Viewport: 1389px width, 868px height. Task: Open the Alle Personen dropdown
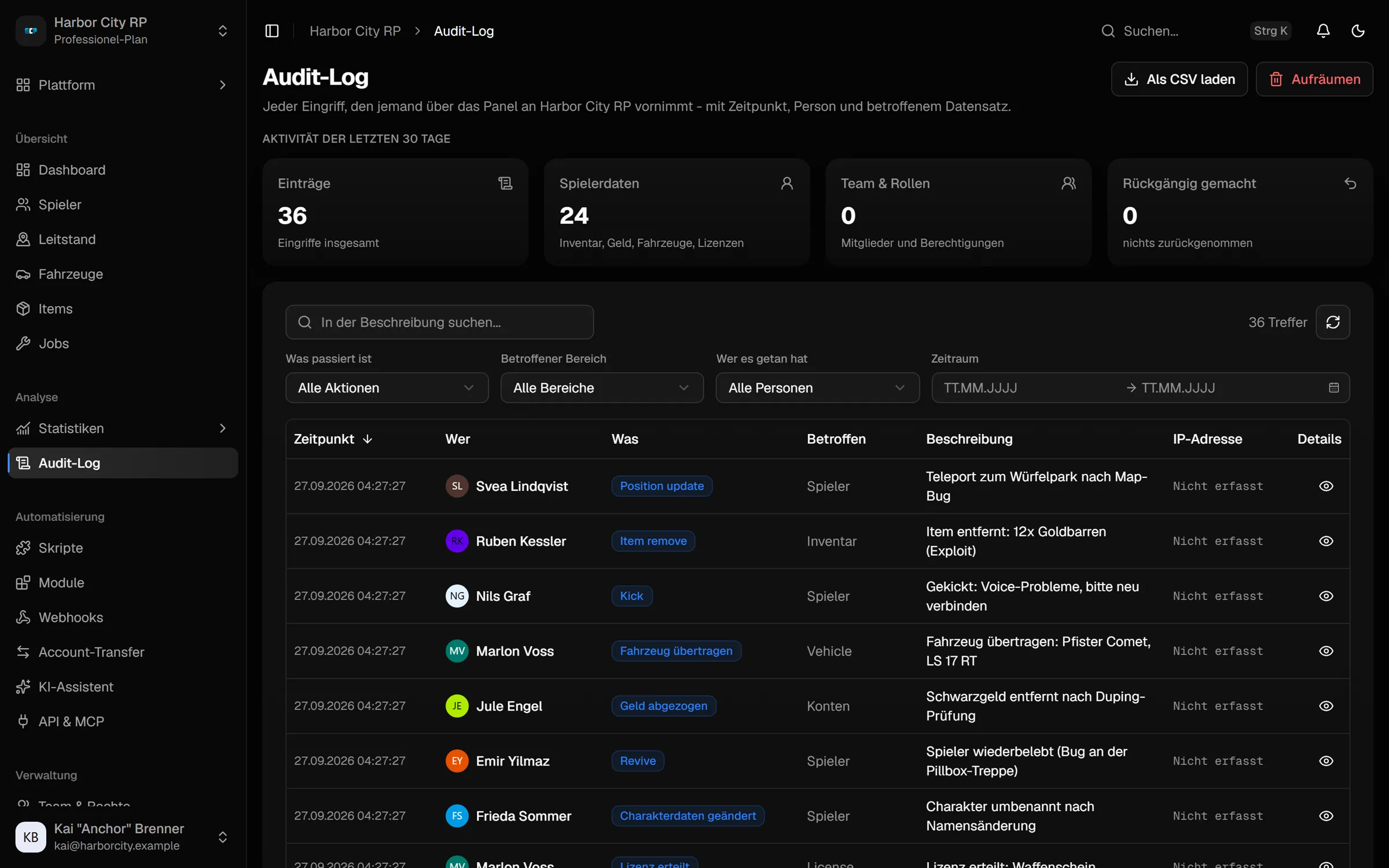[817, 388]
